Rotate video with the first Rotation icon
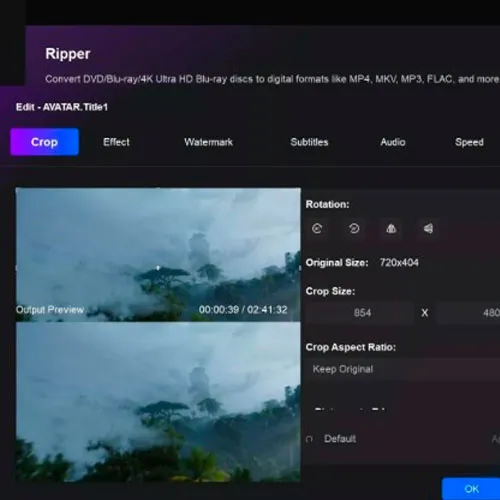The image size is (500, 500). pyautogui.click(x=317, y=228)
